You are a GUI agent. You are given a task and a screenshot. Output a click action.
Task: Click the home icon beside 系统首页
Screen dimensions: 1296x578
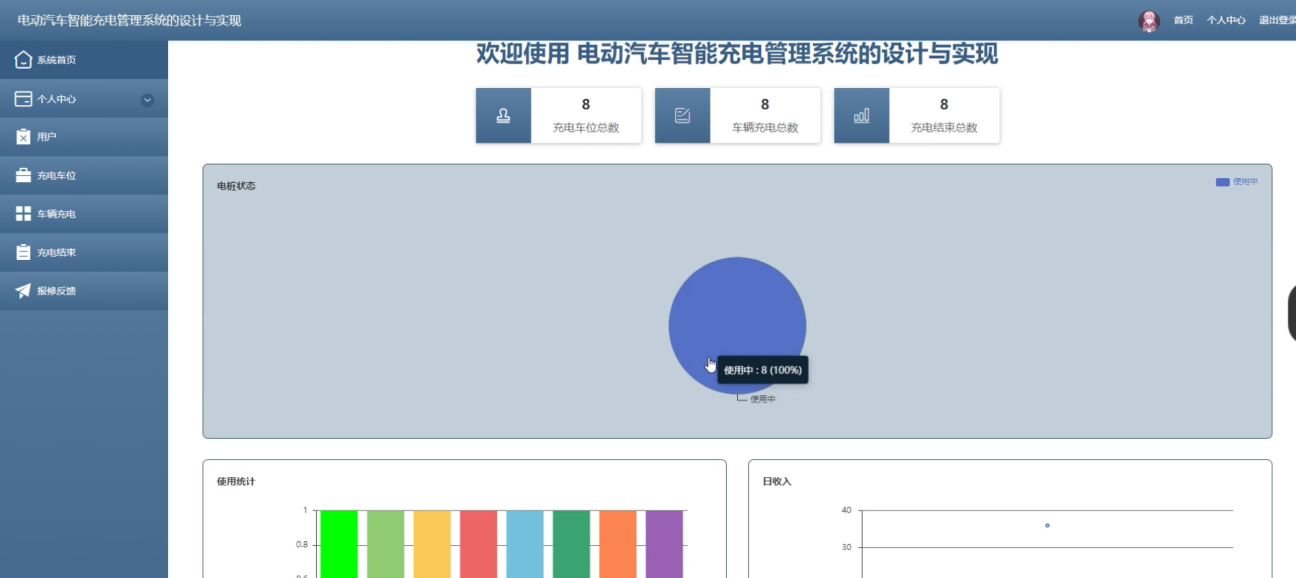tap(23, 60)
